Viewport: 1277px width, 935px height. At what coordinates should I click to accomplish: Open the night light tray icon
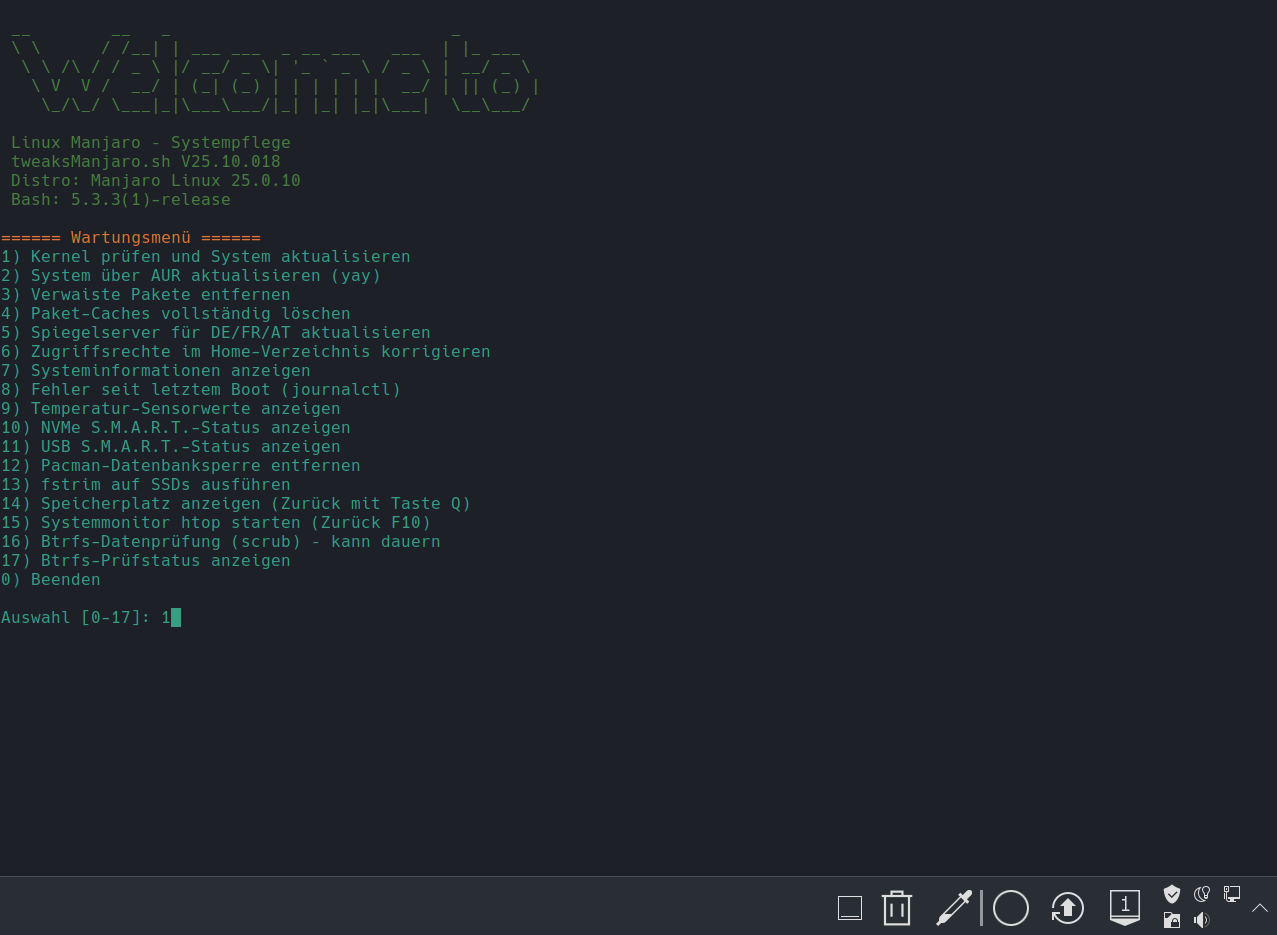(1202, 894)
